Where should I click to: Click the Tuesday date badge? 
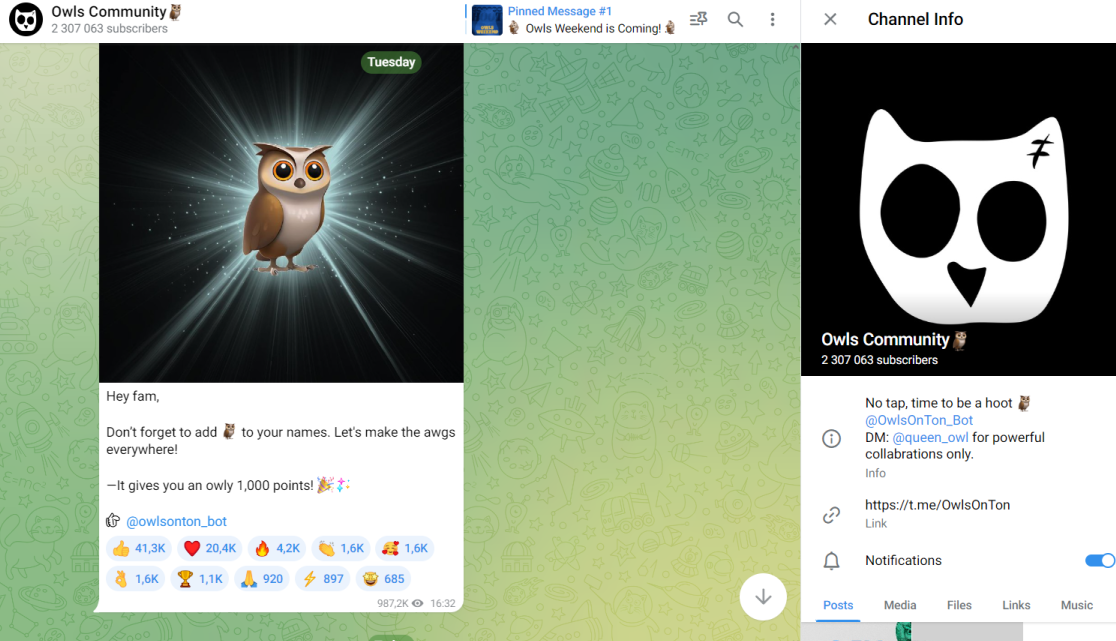click(391, 62)
